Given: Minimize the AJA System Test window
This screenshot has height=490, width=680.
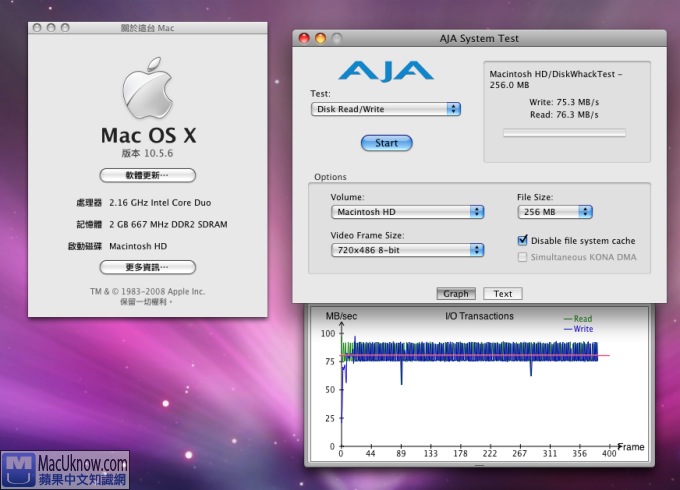Looking at the screenshot, I should [320, 38].
